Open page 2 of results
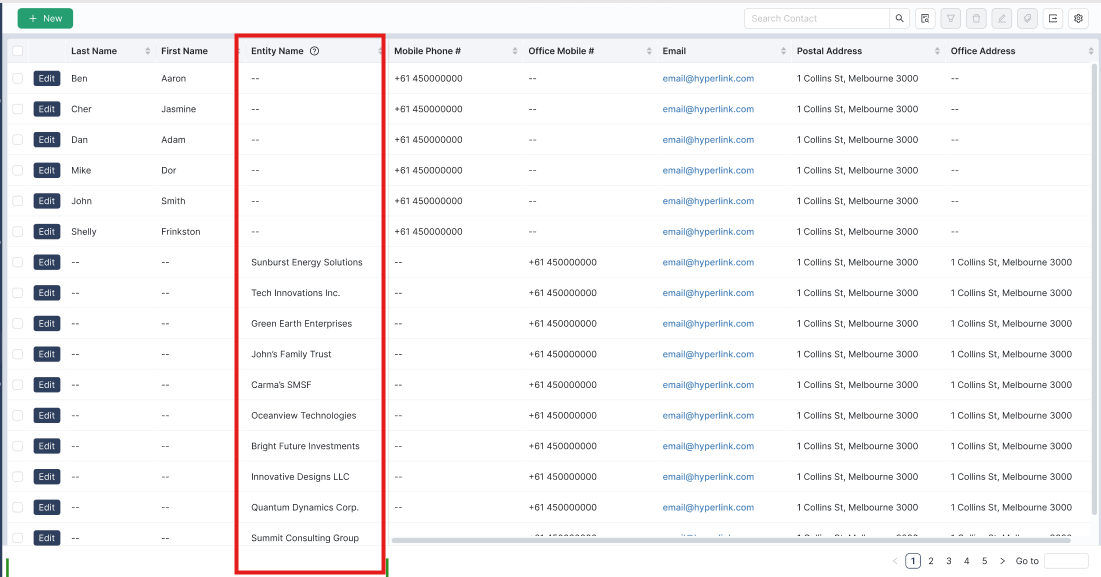 [x=931, y=561]
